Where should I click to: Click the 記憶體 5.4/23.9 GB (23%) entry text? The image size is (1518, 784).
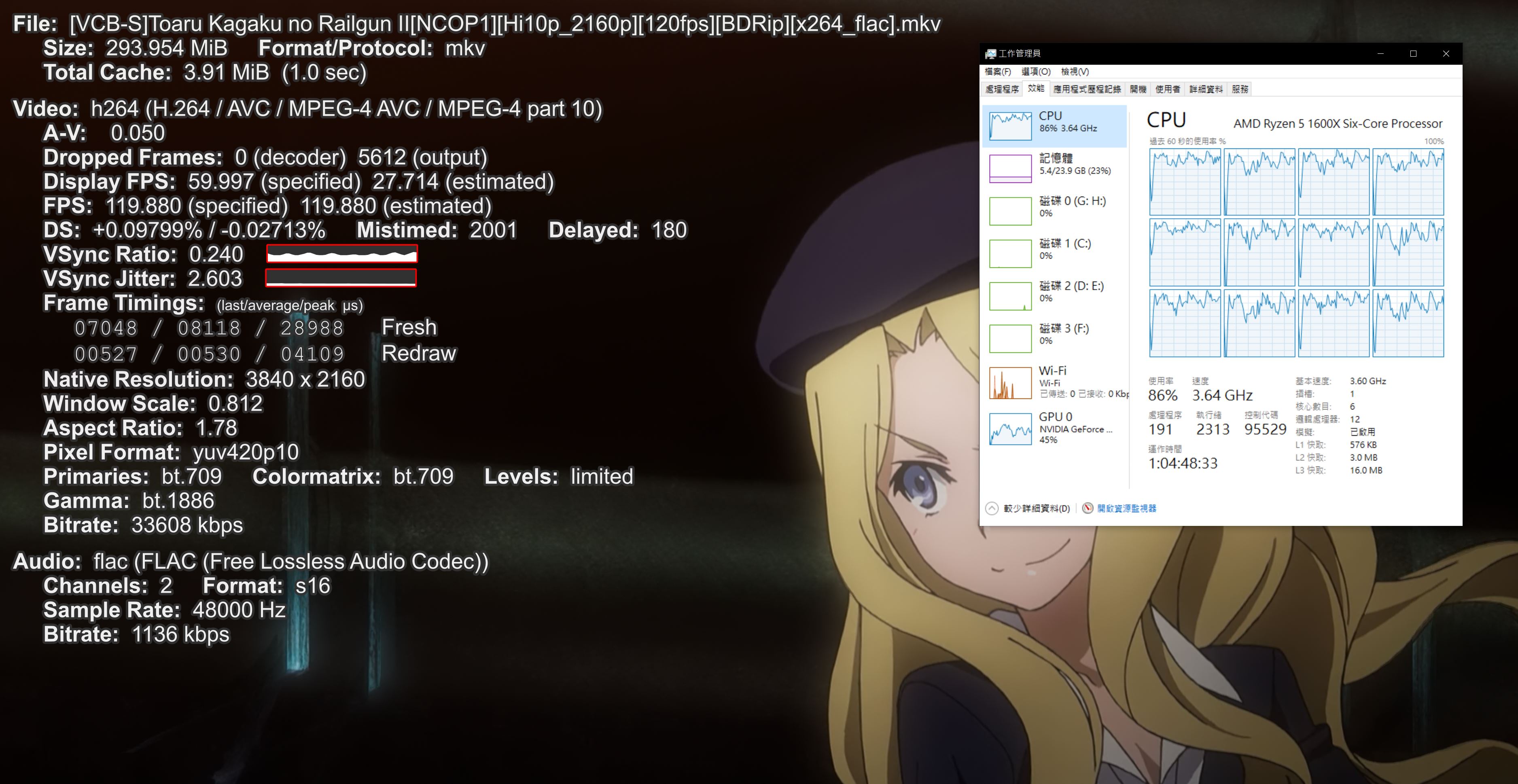click(x=1075, y=164)
